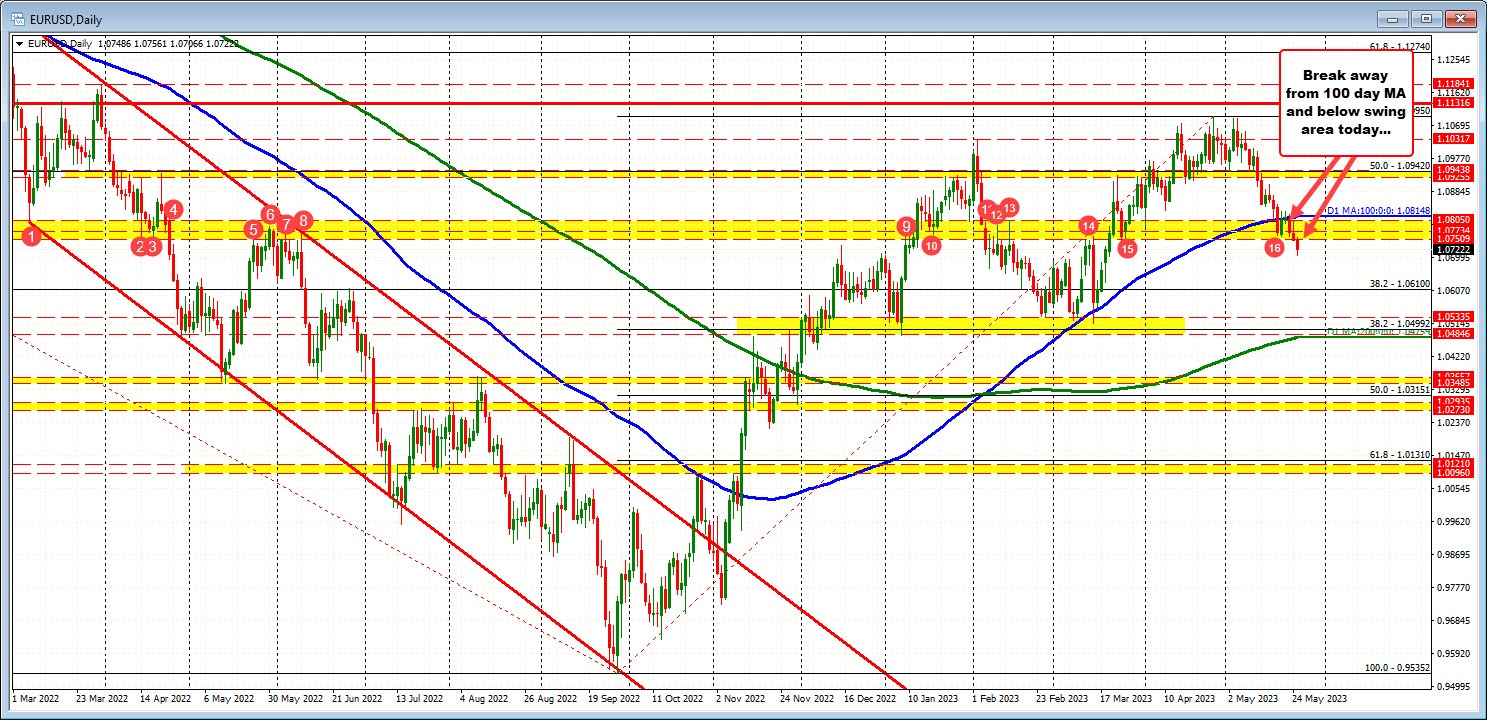Select circled marker 4 near mid-April 2022
1487x720 pixels.
pos(173,210)
